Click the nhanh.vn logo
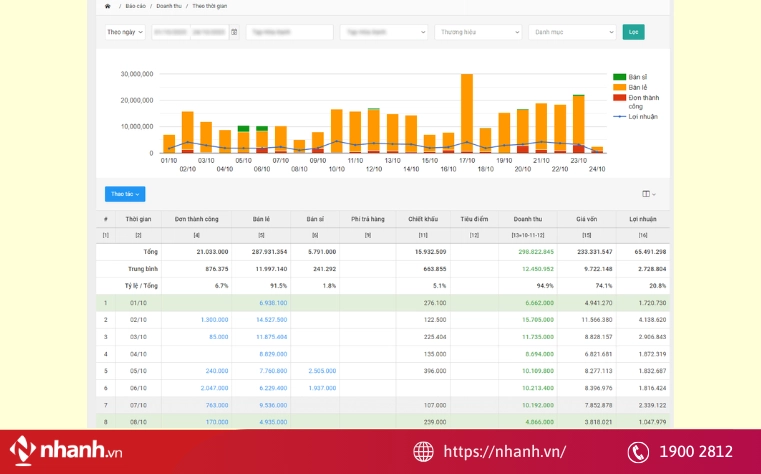The image size is (761, 474). (x=66, y=451)
